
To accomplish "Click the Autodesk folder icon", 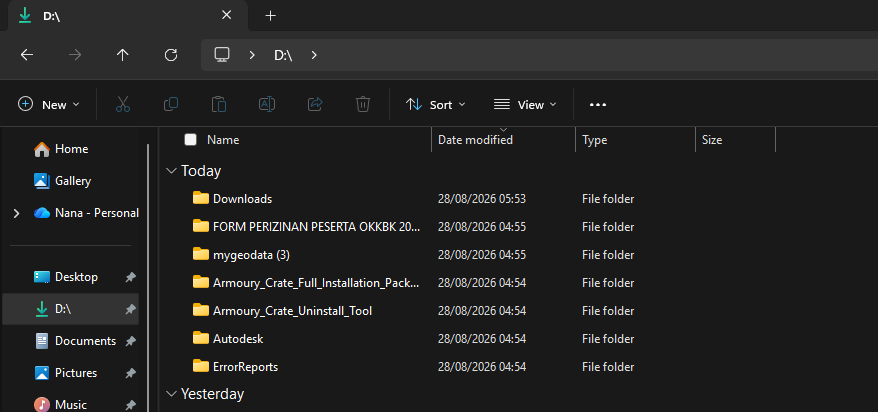I will (200, 338).
